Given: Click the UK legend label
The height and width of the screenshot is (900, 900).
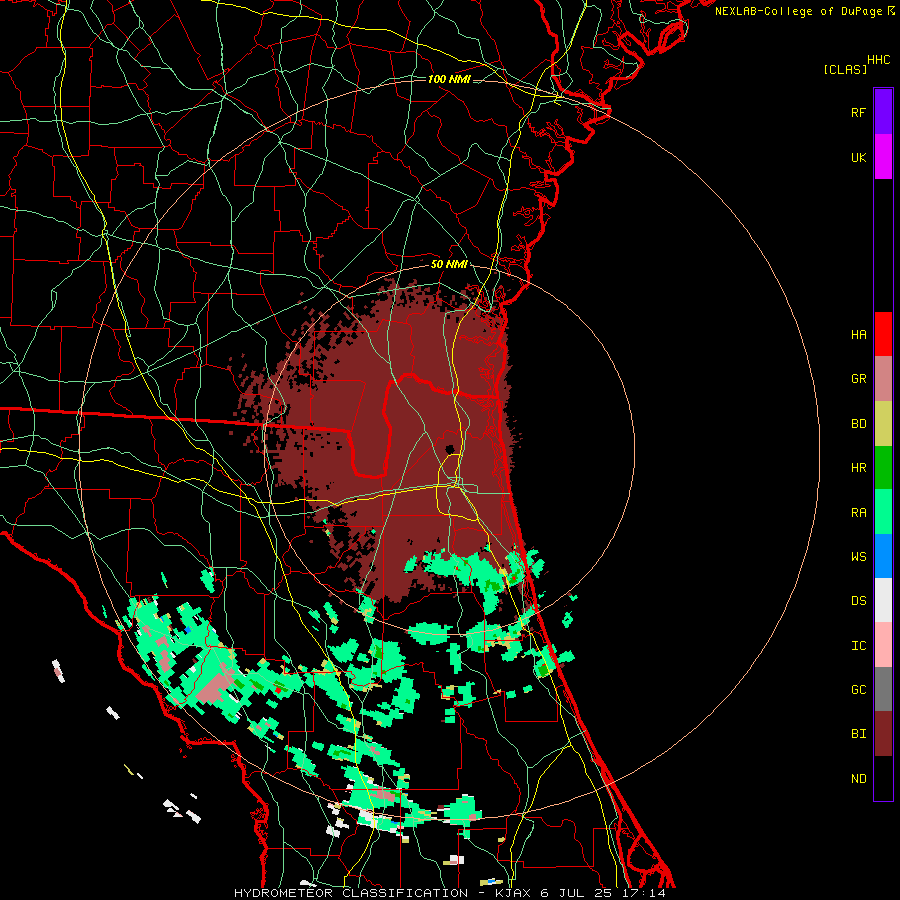Looking at the screenshot, I should 858,157.
